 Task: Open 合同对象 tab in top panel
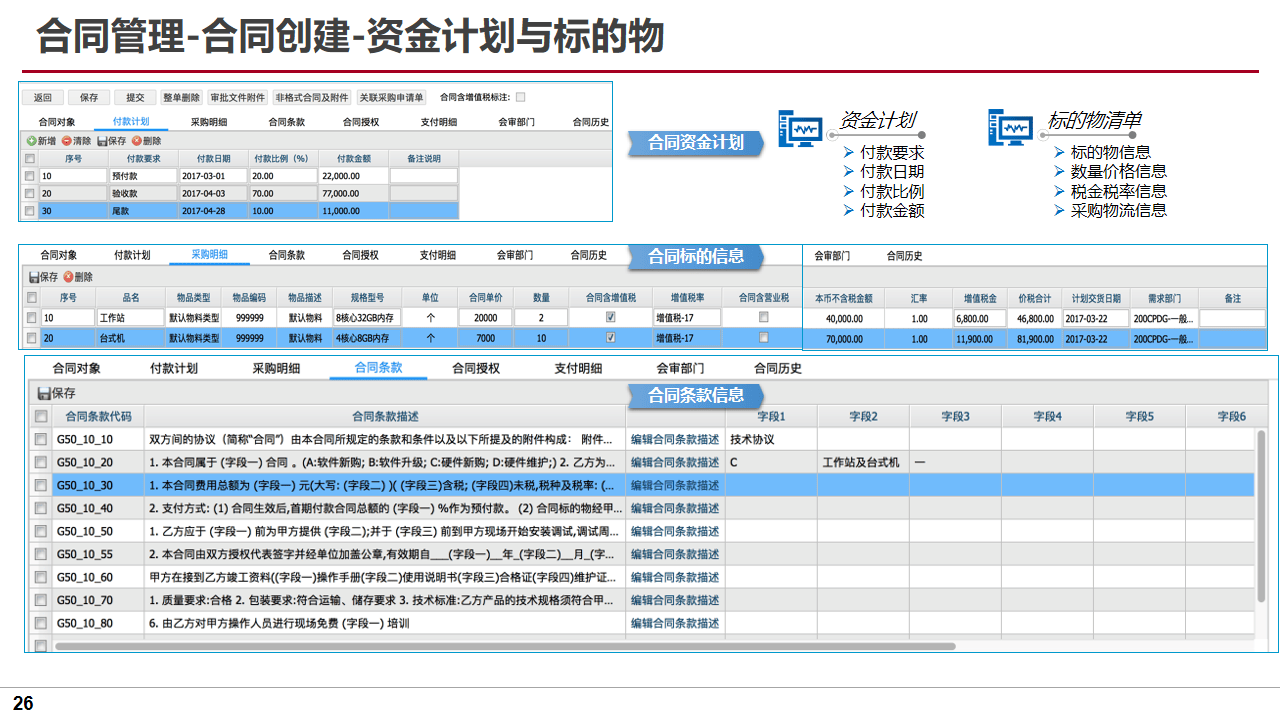[57, 121]
